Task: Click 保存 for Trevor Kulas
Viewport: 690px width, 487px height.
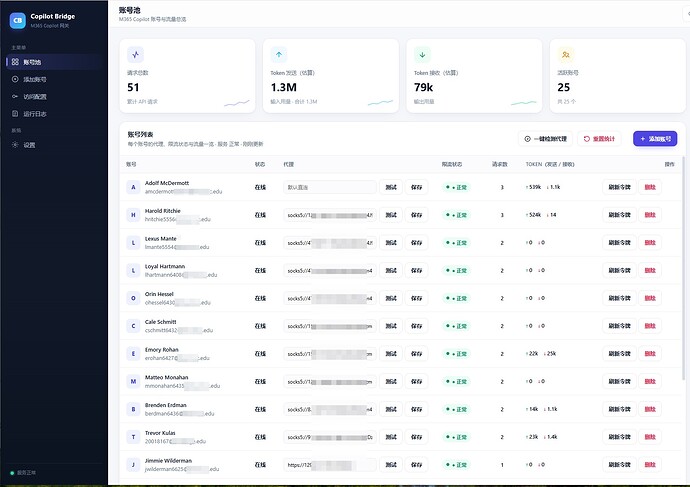Action: 416,437
